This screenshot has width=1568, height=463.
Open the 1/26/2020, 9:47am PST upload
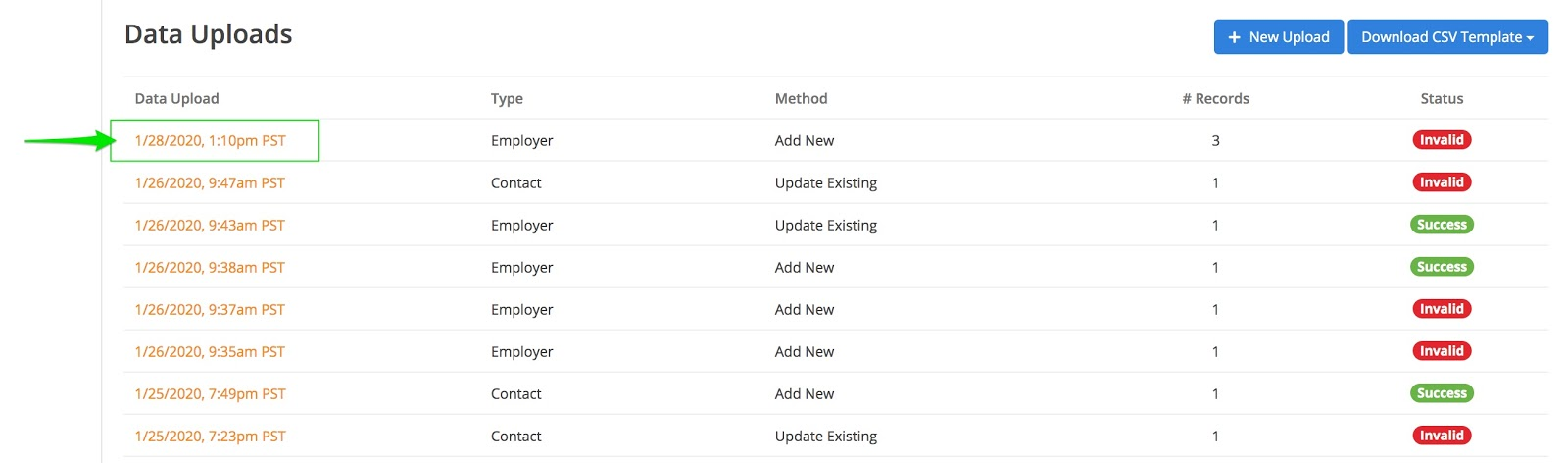(x=210, y=183)
